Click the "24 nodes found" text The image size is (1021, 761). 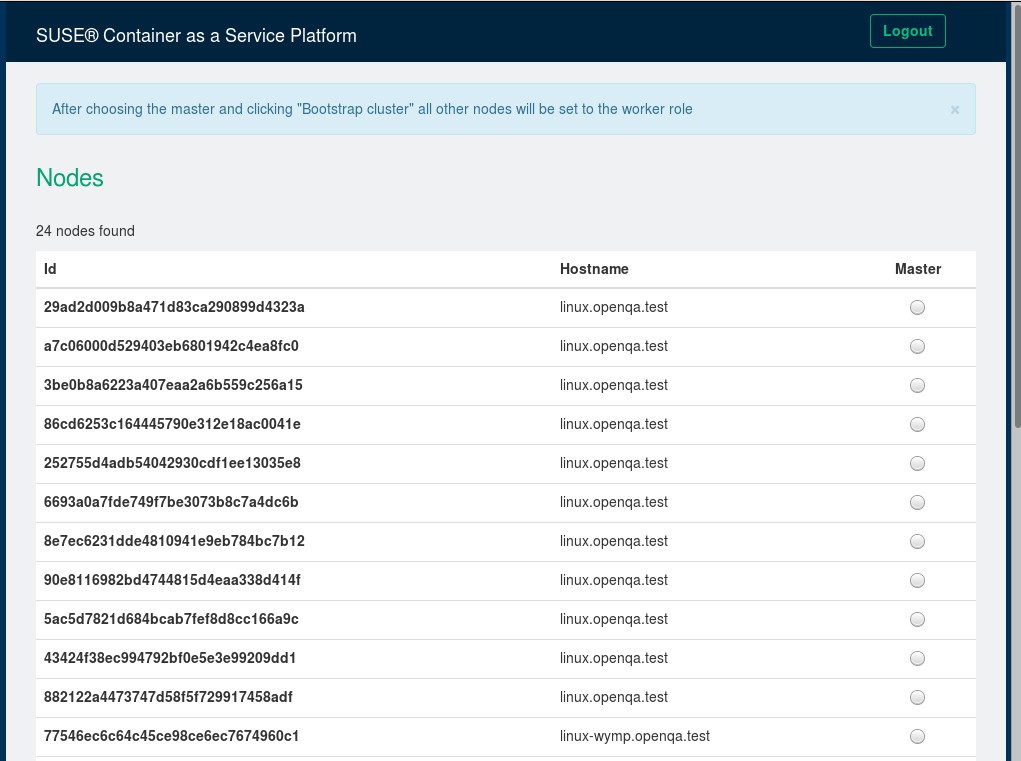[85, 231]
